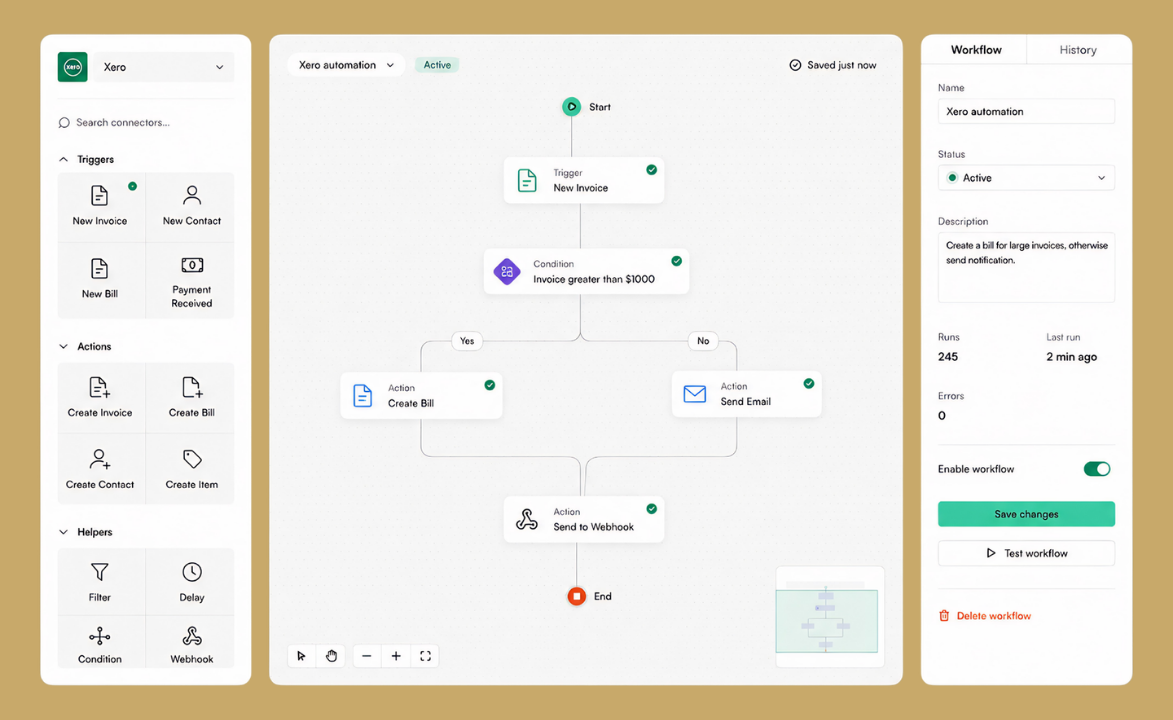This screenshot has width=1173, height=720.
Task: Add the Create Bill action from sidebar
Action: point(192,398)
